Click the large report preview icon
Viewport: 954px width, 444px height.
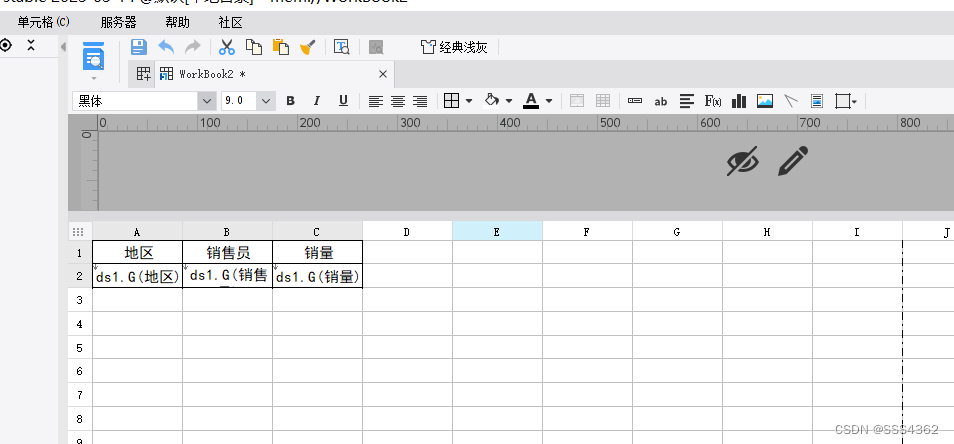tap(94, 57)
